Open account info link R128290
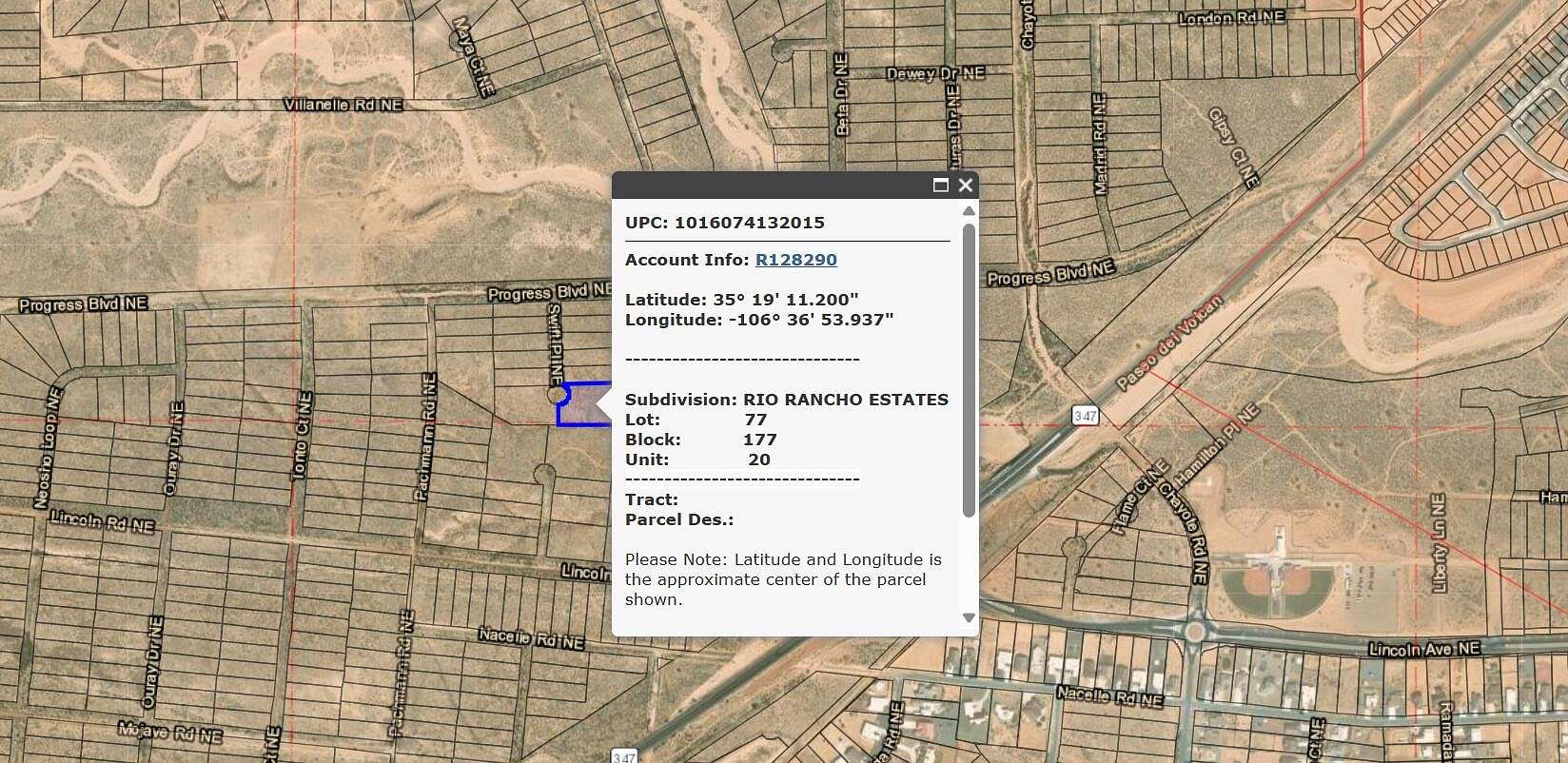The height and width of the screenshot is (763, 1568). pyautogui.click(x=796, y=260)
